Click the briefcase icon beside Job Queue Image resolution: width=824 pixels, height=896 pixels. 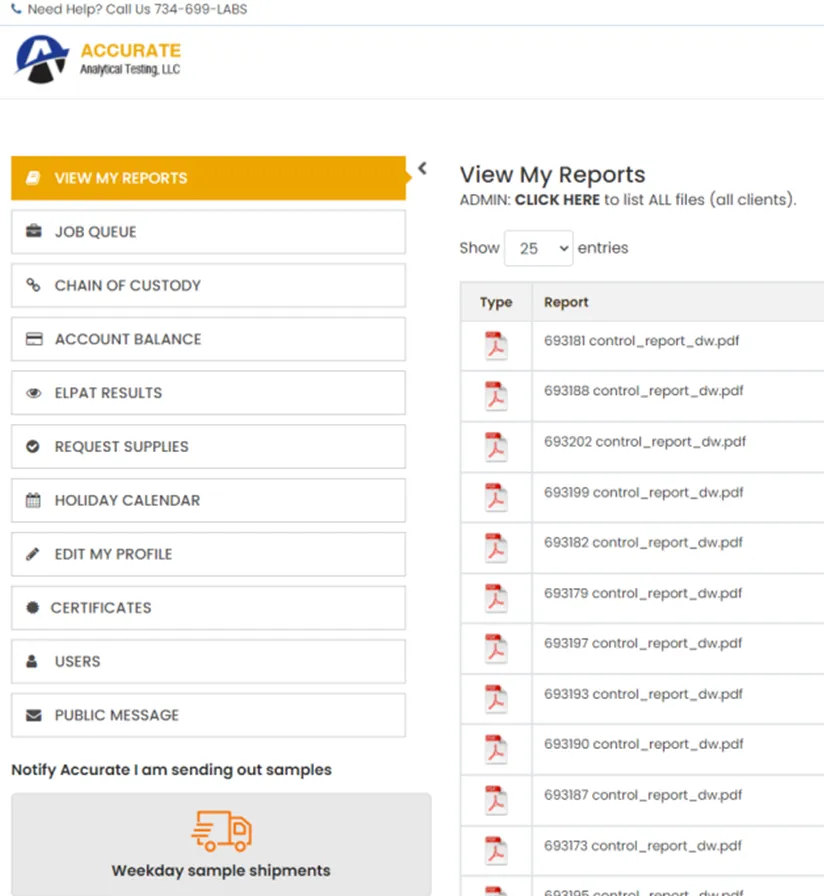pyautogui.click(x=33, y=232)
